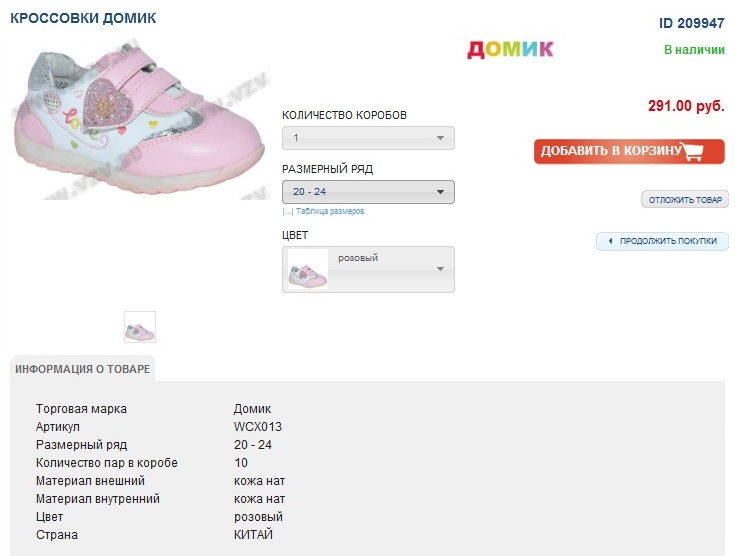
Task: Select the small thumbnail under the main photo
Action: 140,327
